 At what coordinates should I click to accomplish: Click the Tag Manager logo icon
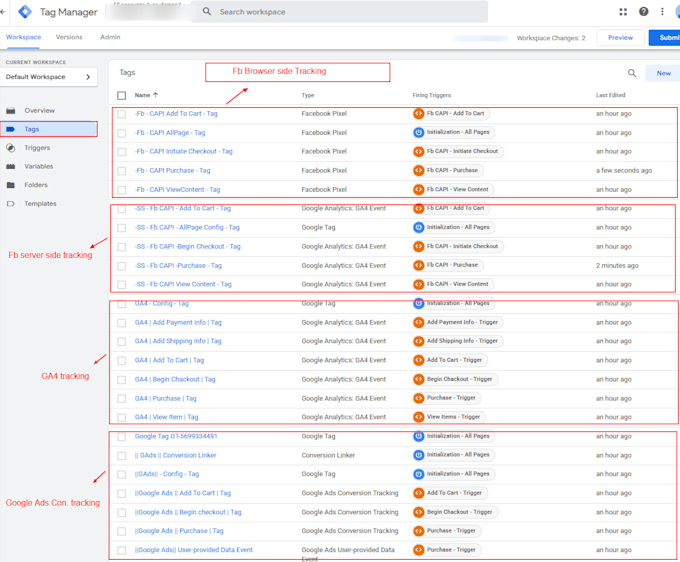coord(25,12)
